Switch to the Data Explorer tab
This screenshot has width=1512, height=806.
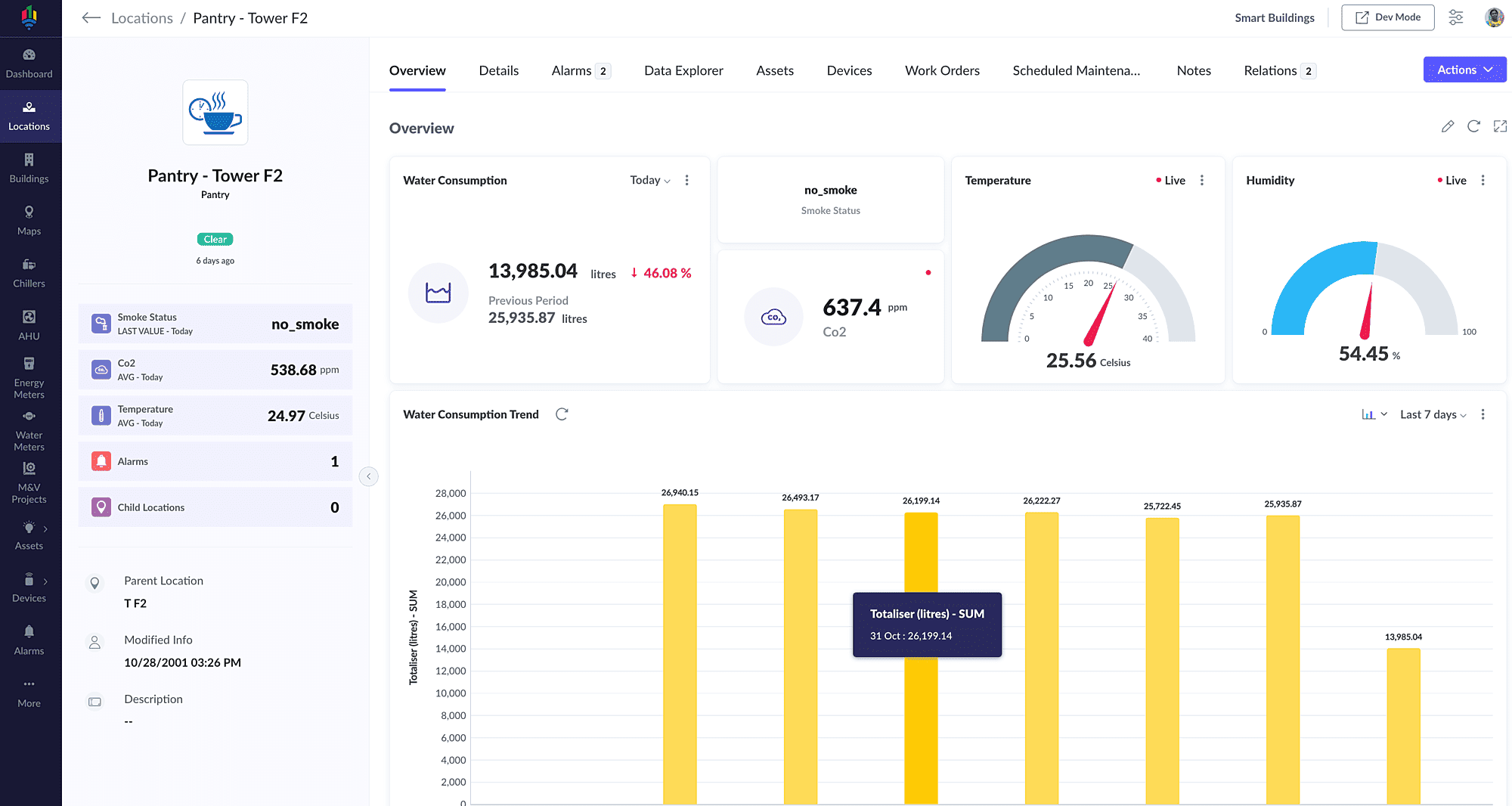click(683, 70)
